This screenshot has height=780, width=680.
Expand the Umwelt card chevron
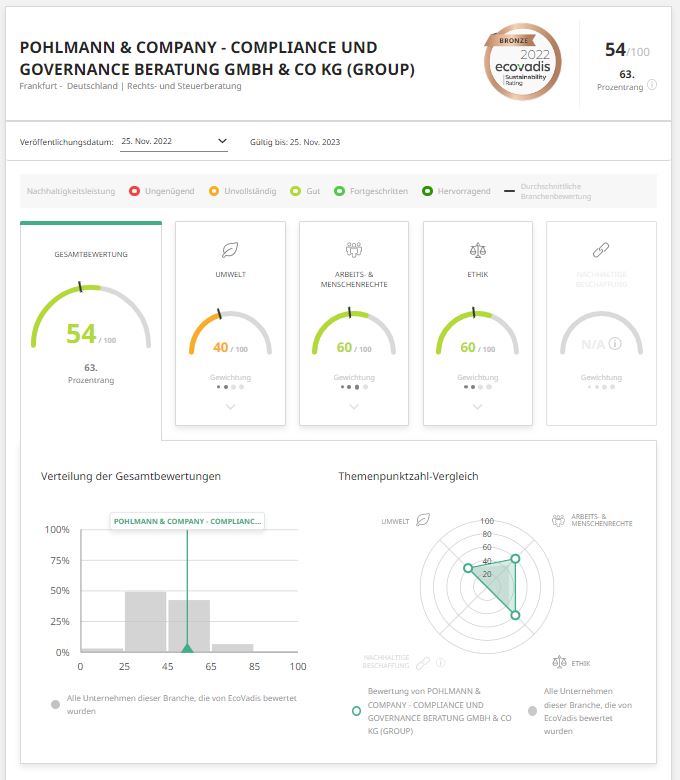click(x=230, y=407)
